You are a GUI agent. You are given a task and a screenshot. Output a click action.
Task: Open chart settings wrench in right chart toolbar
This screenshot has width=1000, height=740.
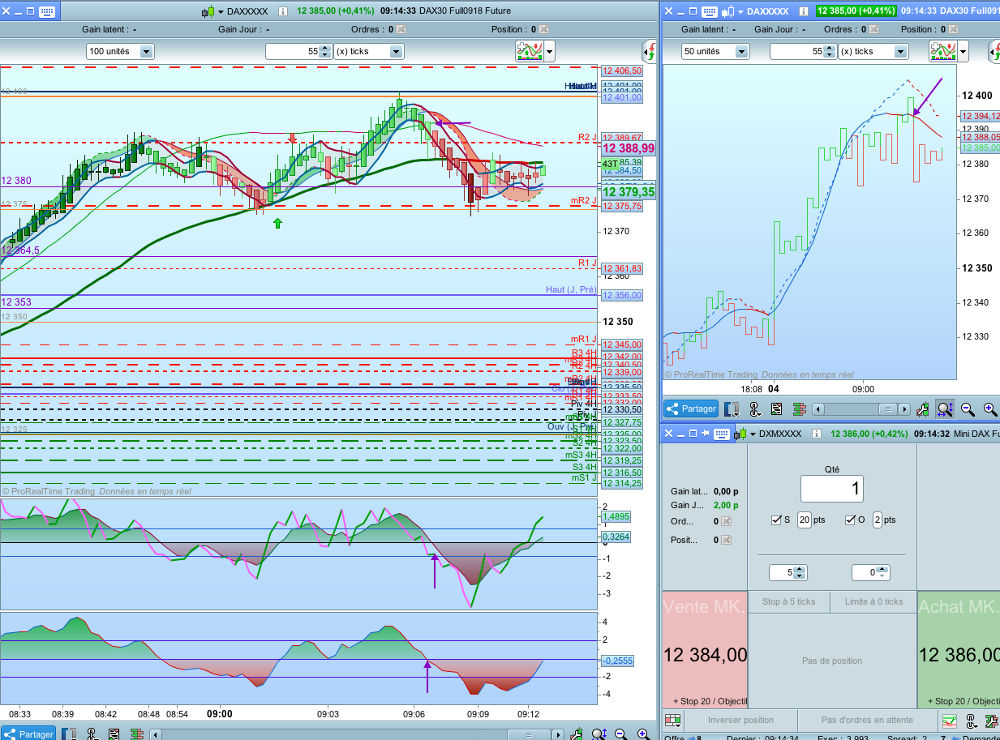(x=922, y=409)
